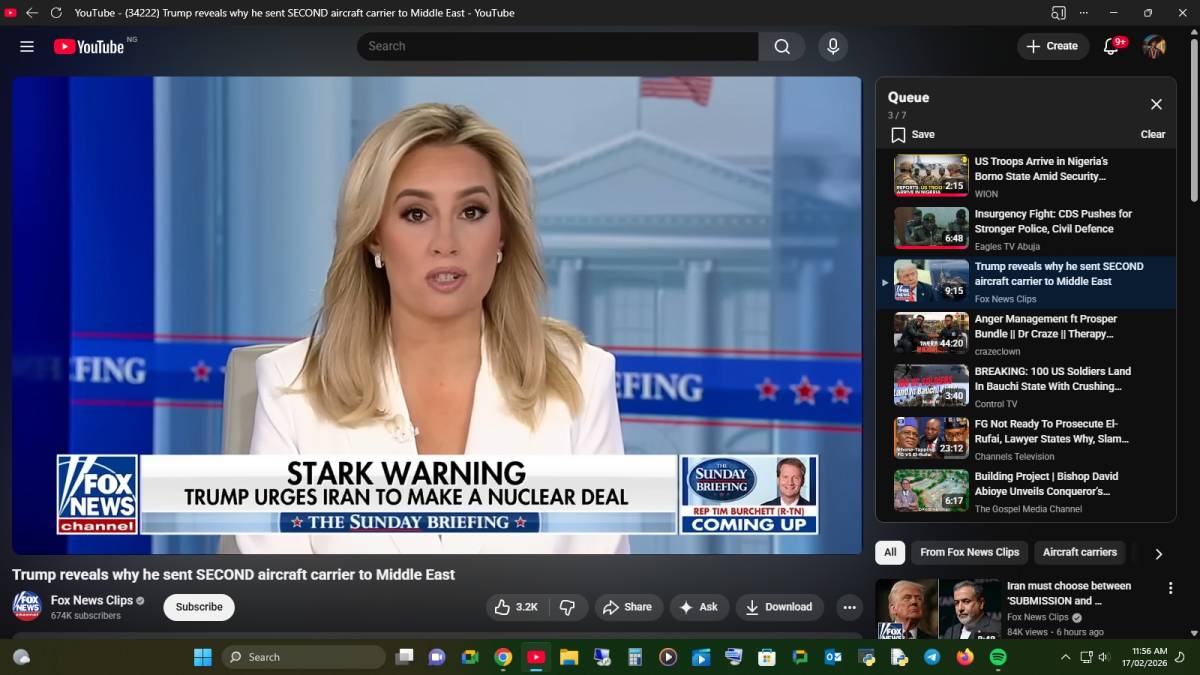
Task: Select the Aircraft carriers chip
Action: (x=1080, y=552)
